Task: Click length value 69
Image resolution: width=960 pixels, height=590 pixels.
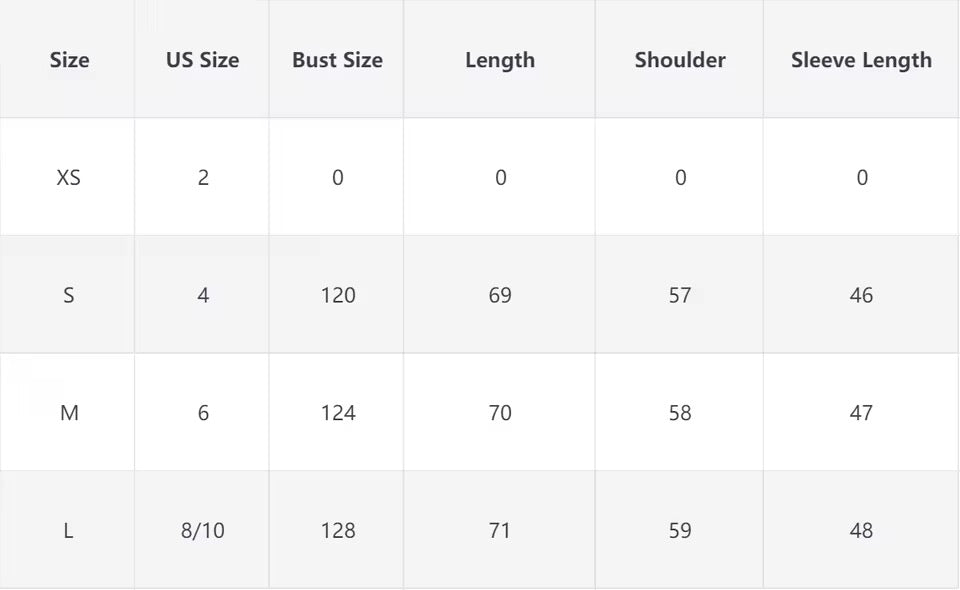Action: coord(500,295)
